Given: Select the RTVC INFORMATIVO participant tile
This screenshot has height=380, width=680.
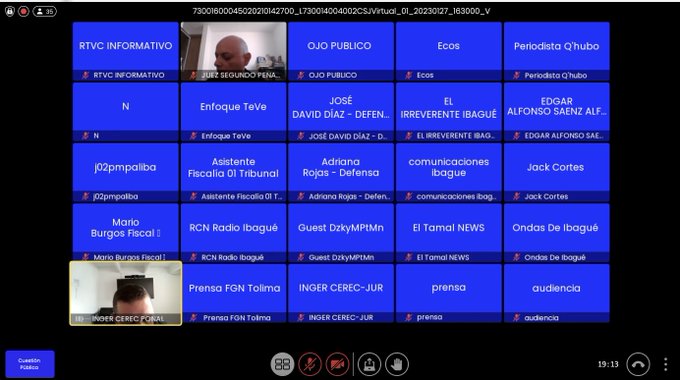Looking at the screenshot, I should pyautogui.click(x=125, y=51).
